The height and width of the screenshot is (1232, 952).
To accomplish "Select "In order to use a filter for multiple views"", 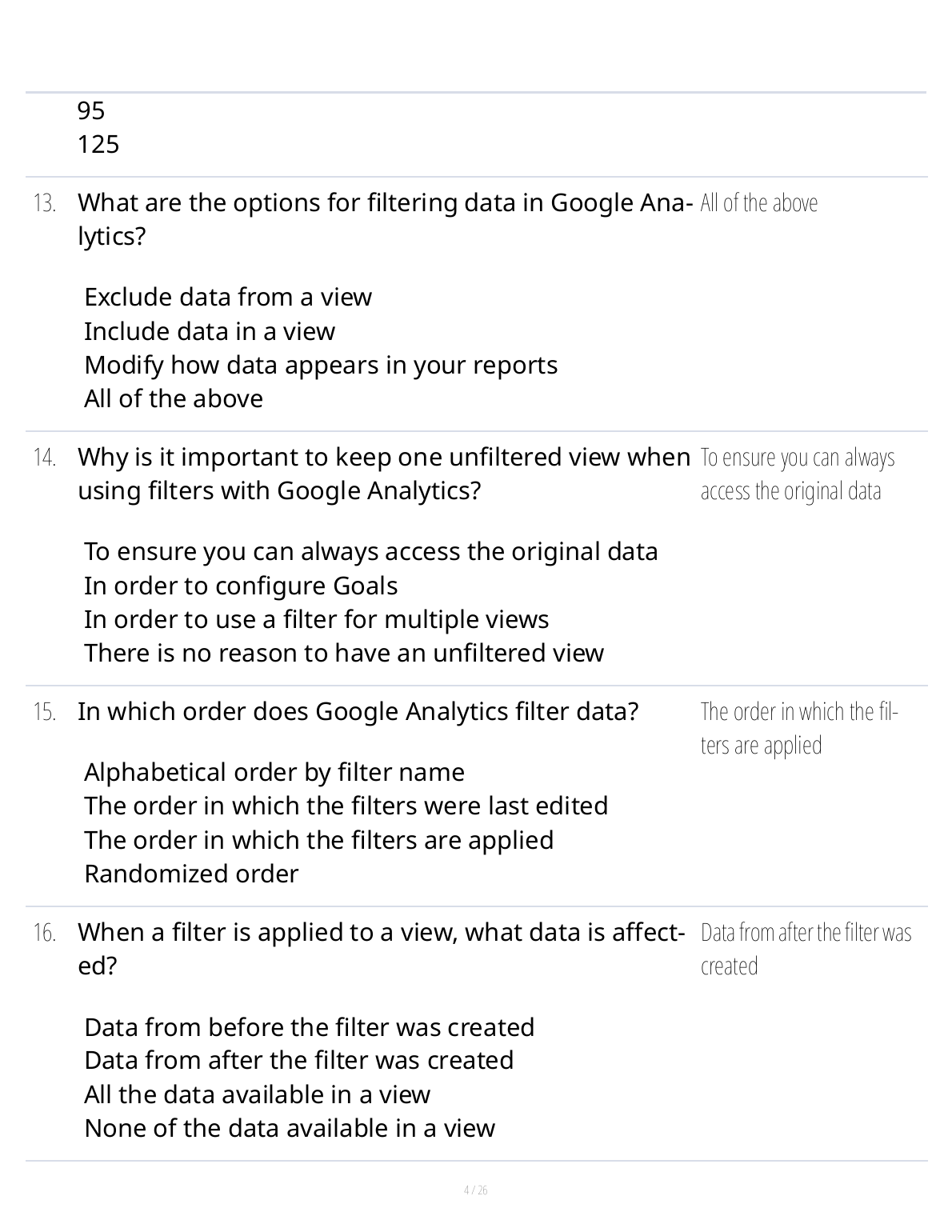I will (317, 619).
